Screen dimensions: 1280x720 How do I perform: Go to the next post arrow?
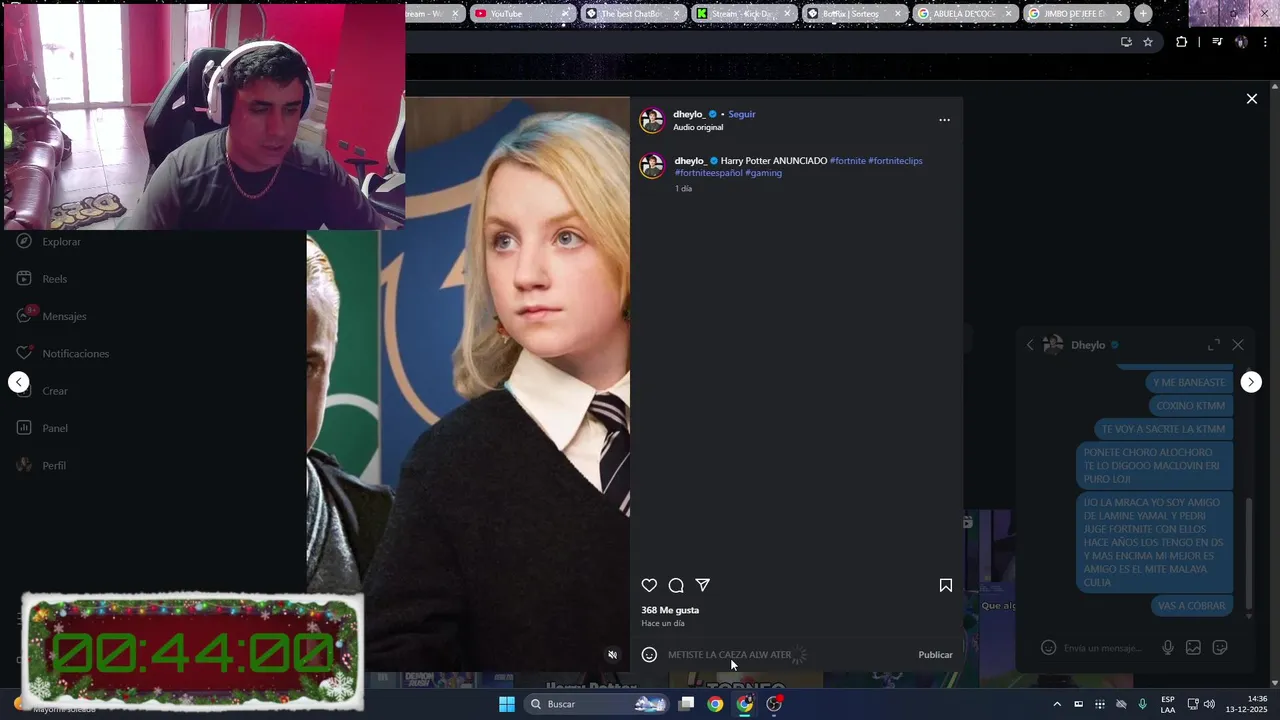click(1251, 382)
